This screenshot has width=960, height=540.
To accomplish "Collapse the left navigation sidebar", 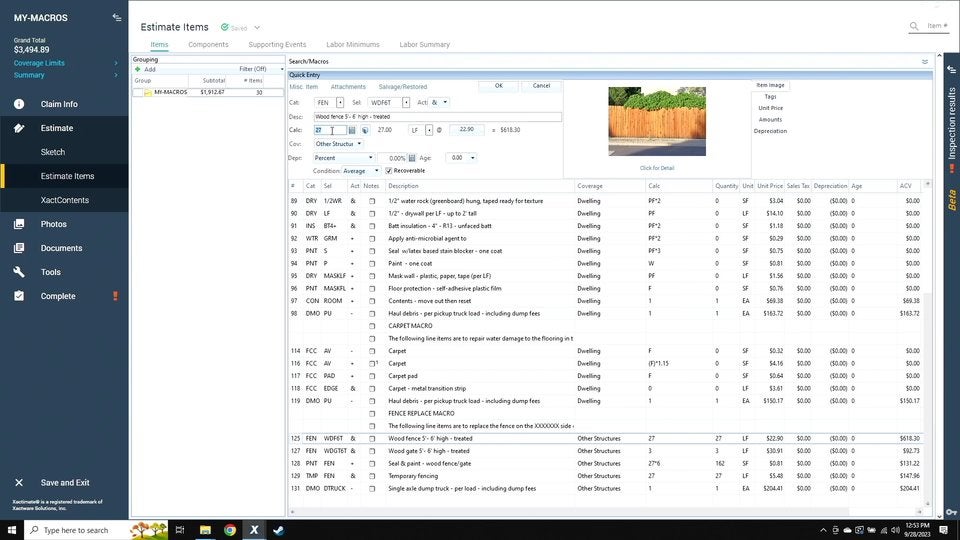I will (117, 17).
